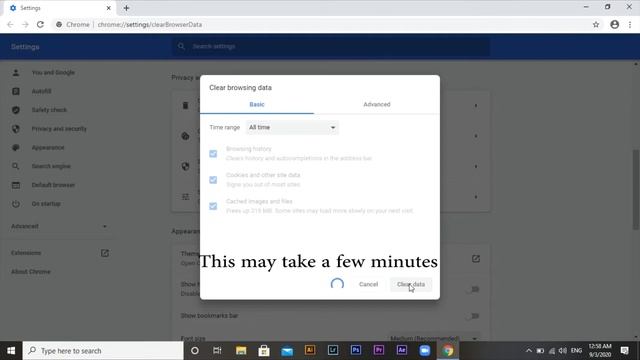The height and width of the screenshot is (360, 640).
Task: Launch Adobe Illustrator from the taskbar
Action: (310, 350)
